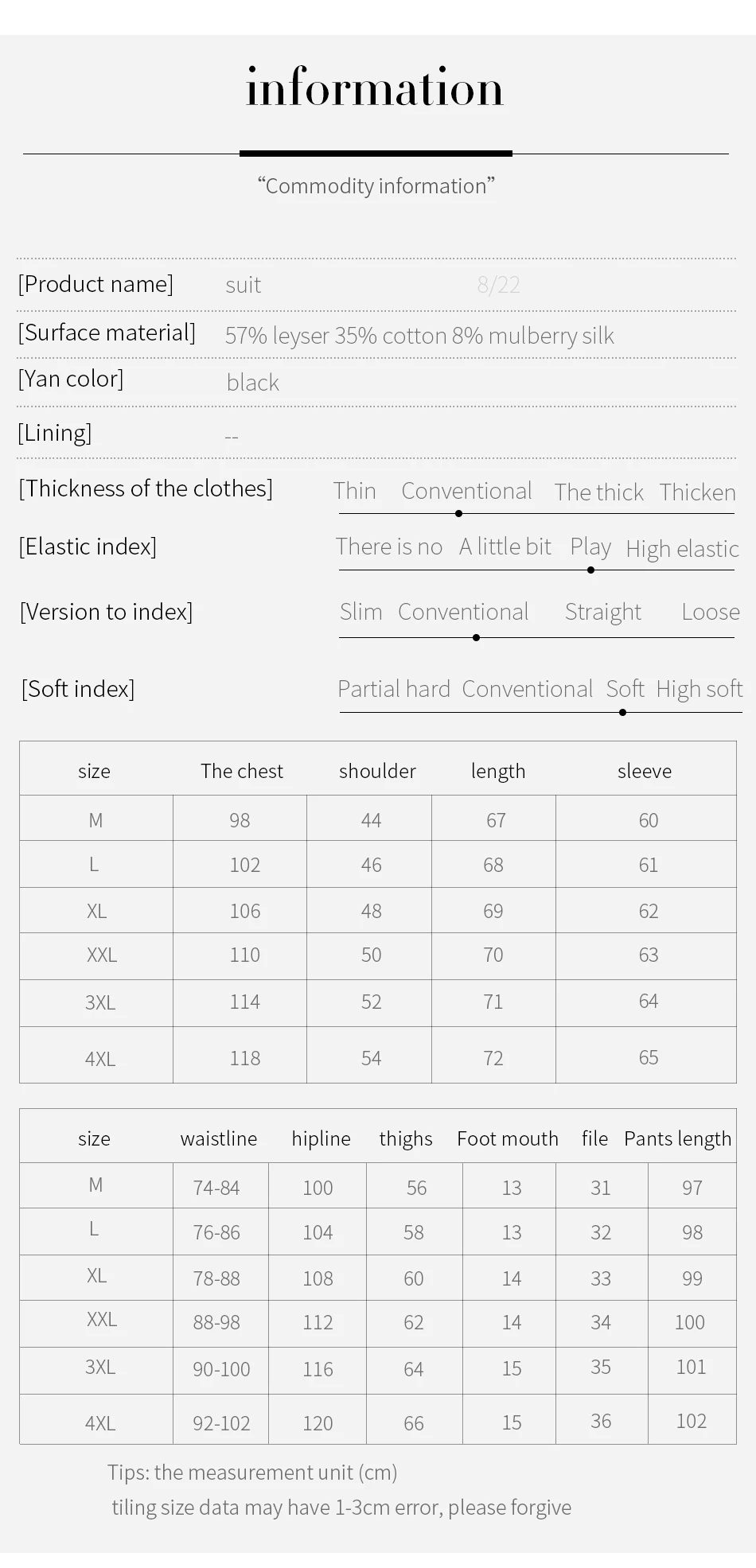The width and height of the screenshot is (756, 1568).
Task: Click the 'Pants length' column header
Action: click(x=678, y=1139)
